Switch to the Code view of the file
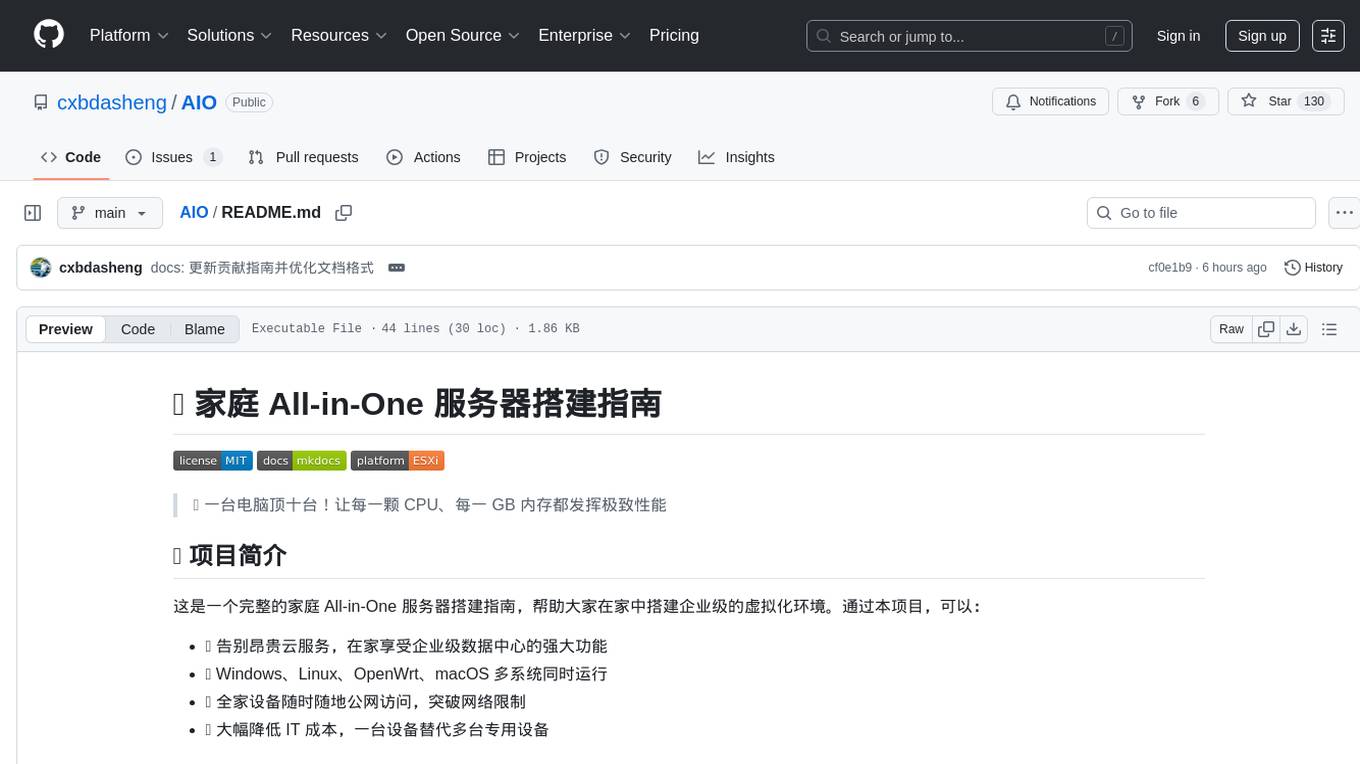Image resolution: width=1360 pixels, height=764 pixels. [x=138, y=329]
